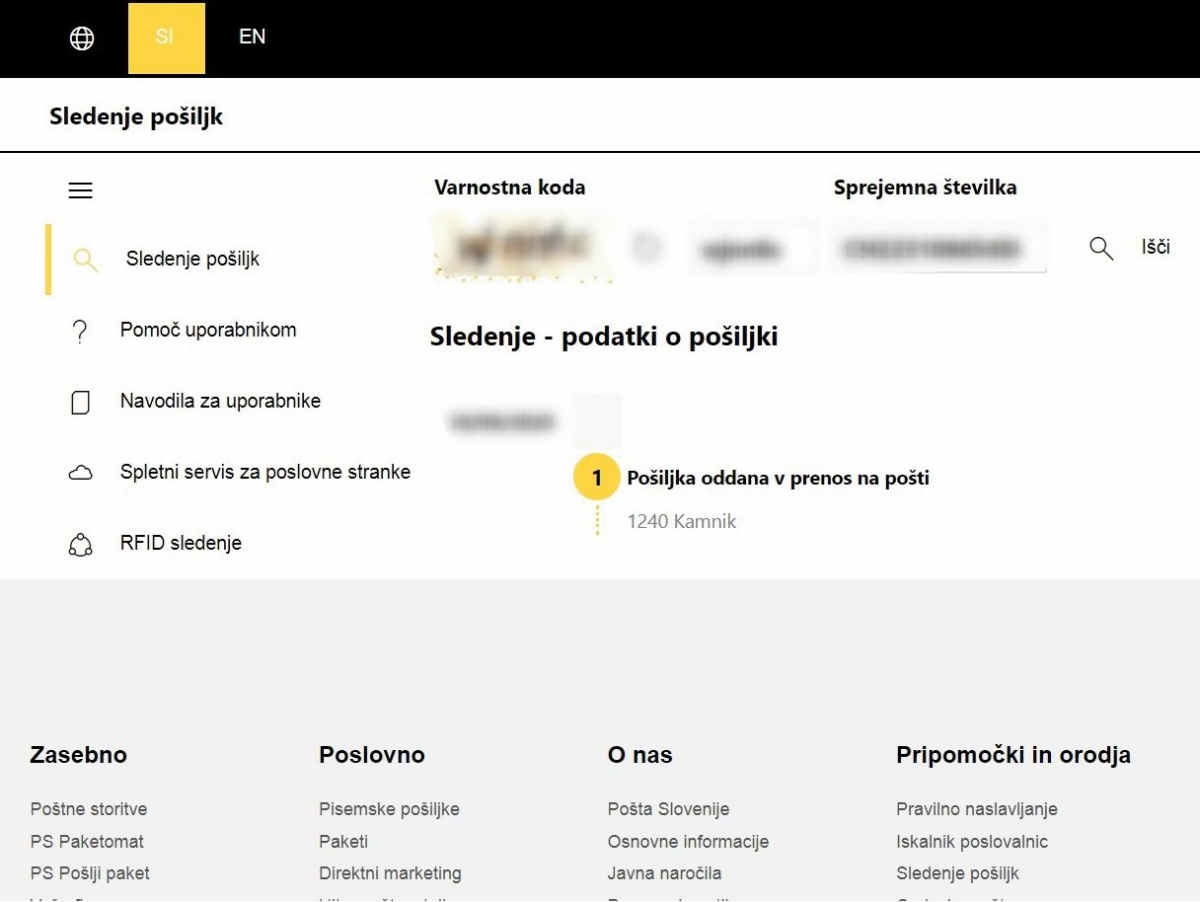Click the RFID sledenje icon
1200x902 pixels.
pyautogui.click(x=80, y=545)
